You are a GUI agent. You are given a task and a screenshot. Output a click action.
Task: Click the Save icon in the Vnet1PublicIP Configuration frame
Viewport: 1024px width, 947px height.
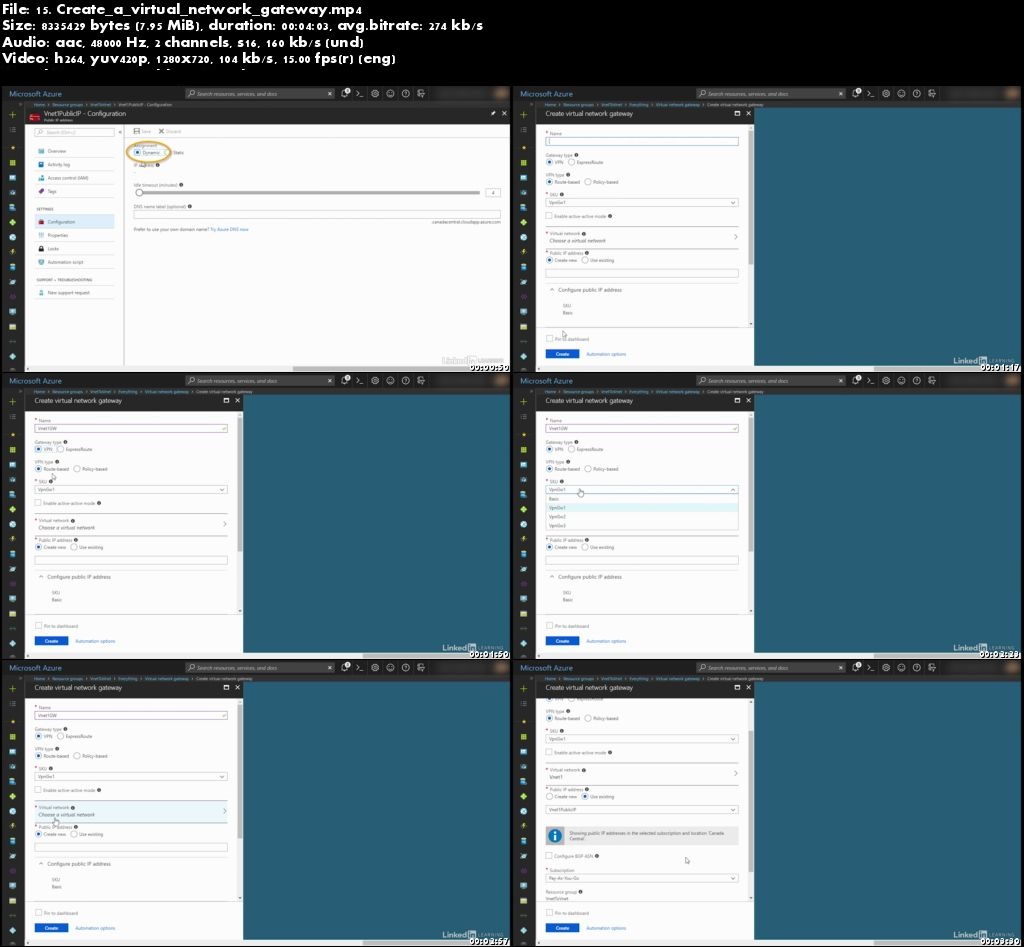(137, 131)
